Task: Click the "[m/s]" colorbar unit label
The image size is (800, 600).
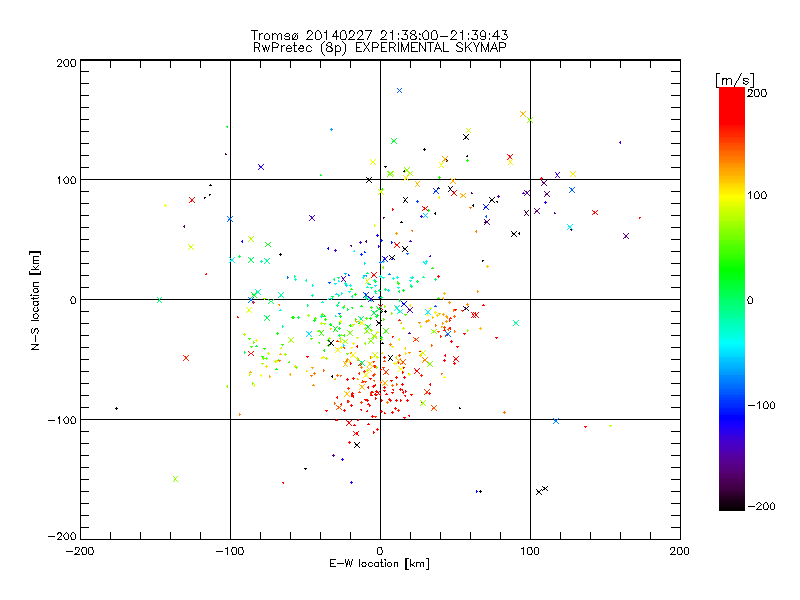Action: [735, 80]
